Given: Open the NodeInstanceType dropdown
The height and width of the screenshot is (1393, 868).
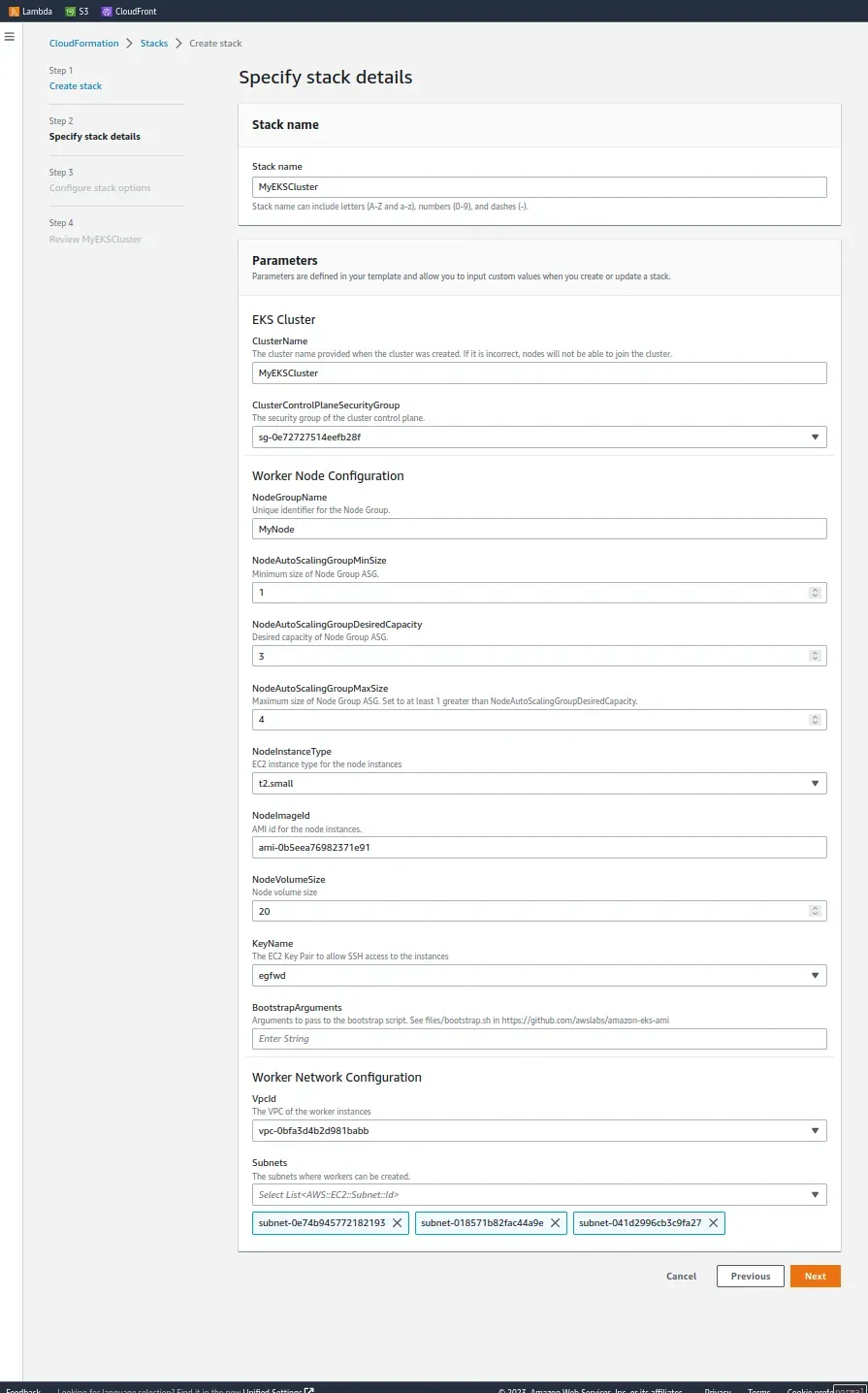Looking at the screenshot, I should (x=815, y=784).
